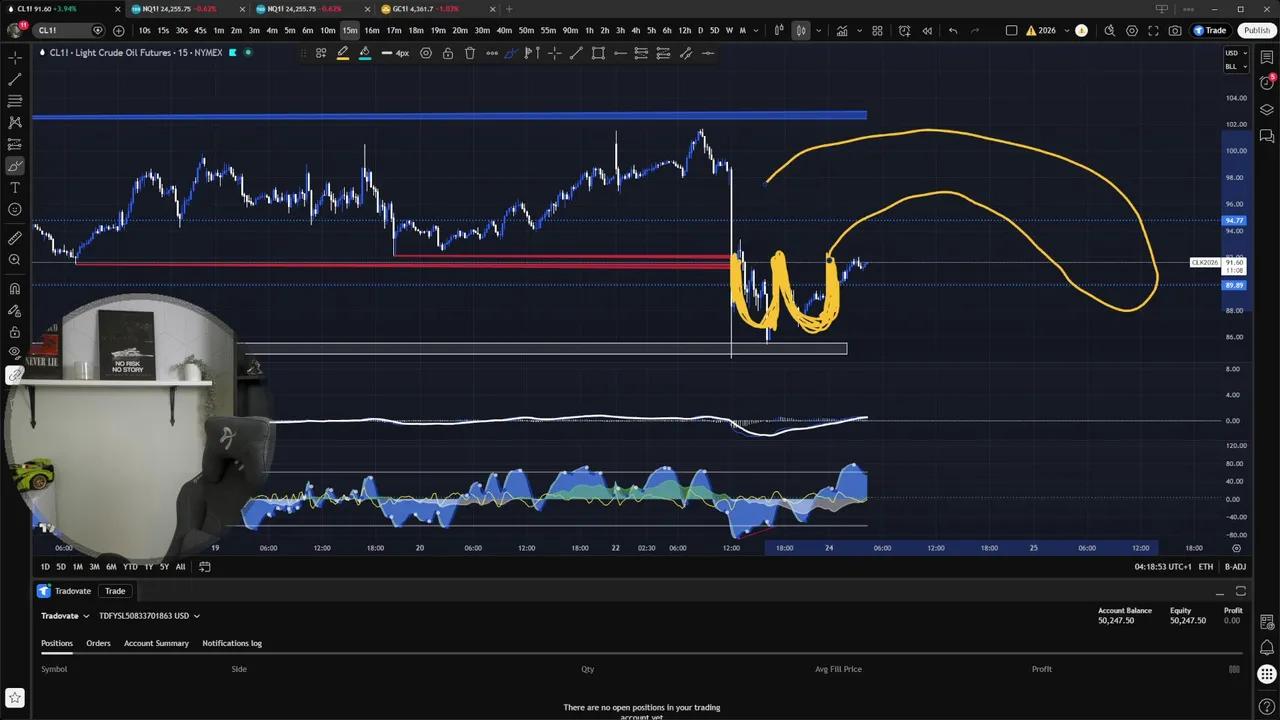The height and width of the screenshot is (720, 1280).
Task: Create an alert with the alarm clock icon
Action: coord(904,31)
